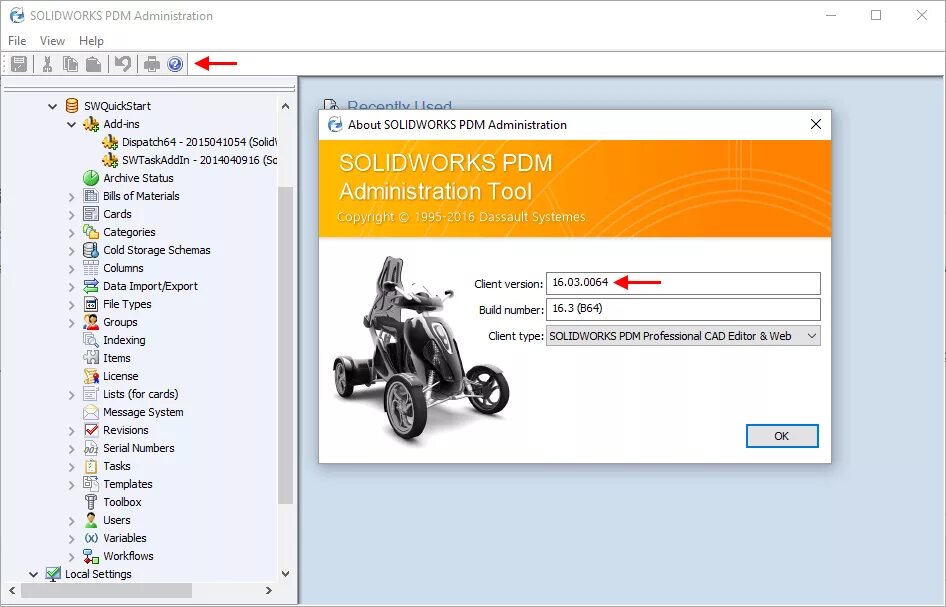Screen dimensions: 946x607
Task: Expand the Cards node
Action: point(71,215)
